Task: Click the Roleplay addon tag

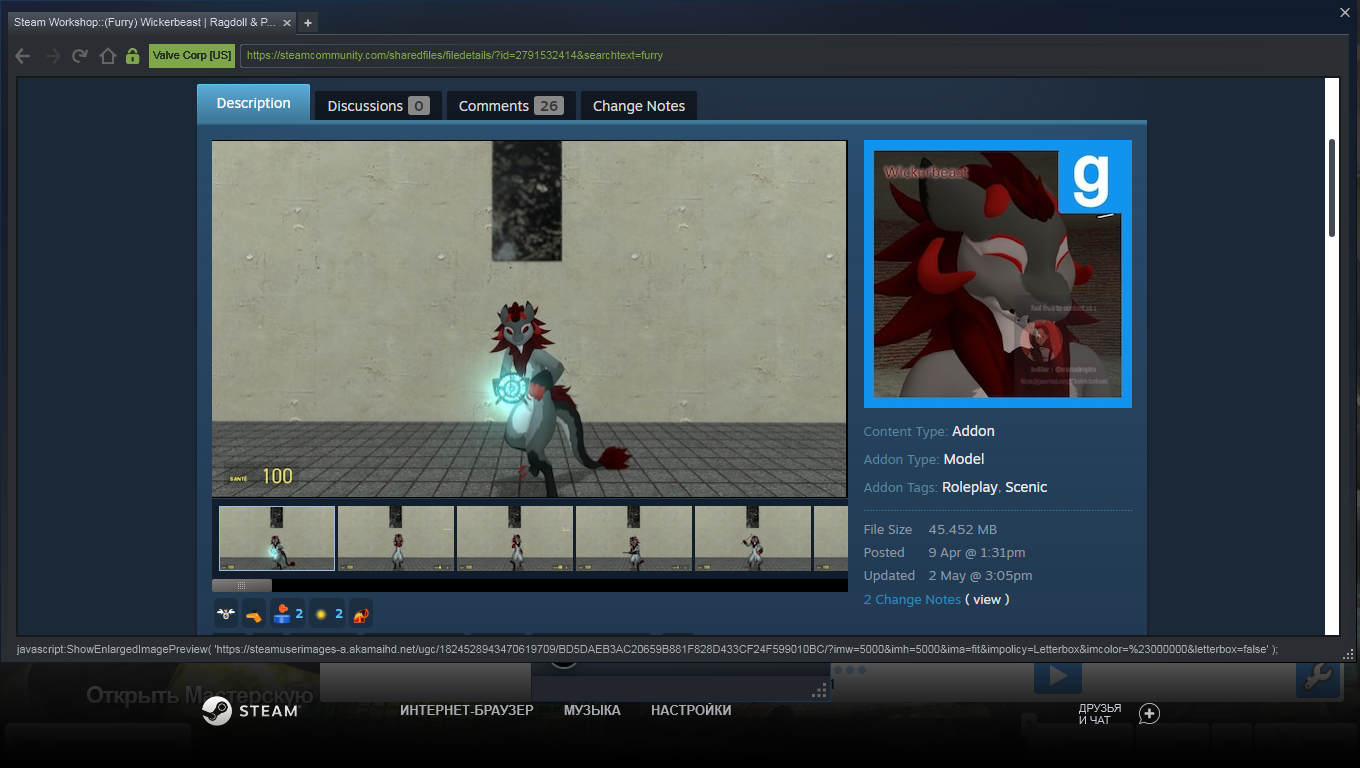Action: pos(970,488)
